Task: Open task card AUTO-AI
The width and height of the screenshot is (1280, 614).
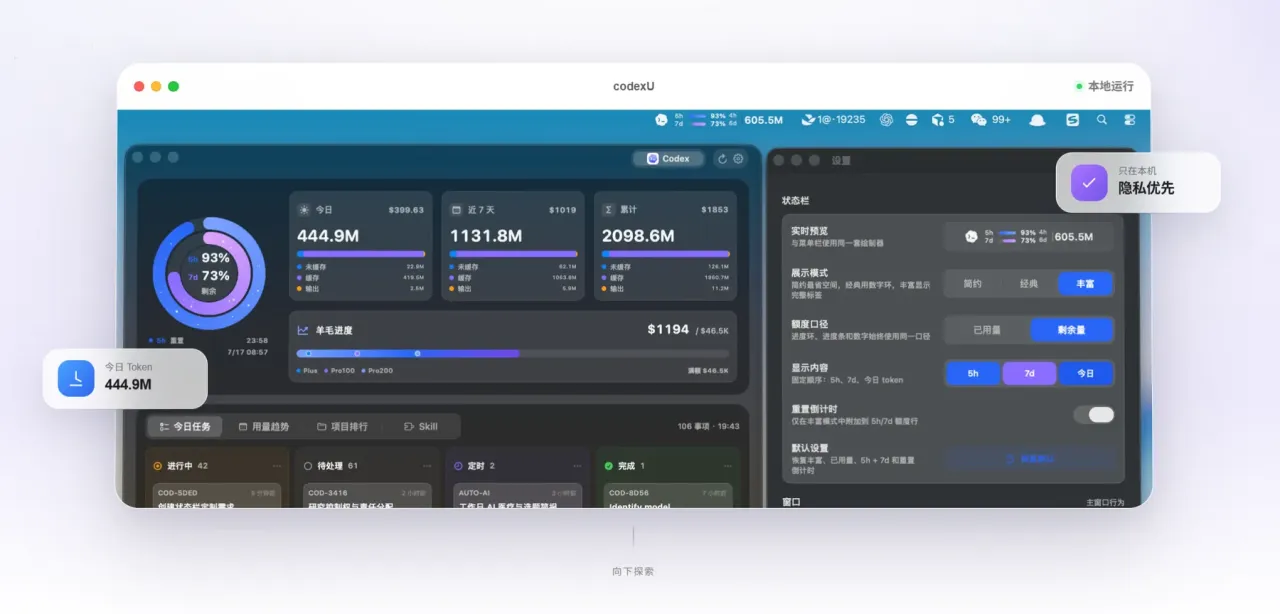Action: (518, 497)
